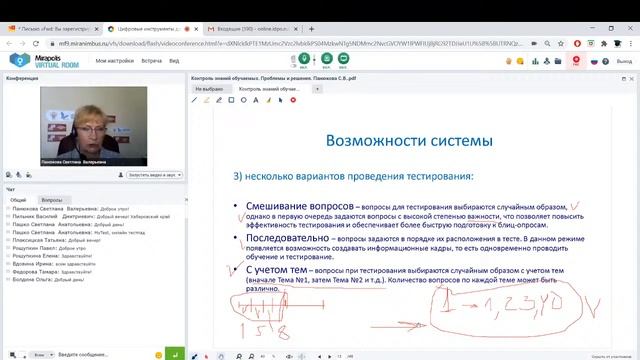Click the Mirapolis Virtual Room logo
The width and height of the screenshot is (640, 360).
pyautogui.click(x=44, y=60)
